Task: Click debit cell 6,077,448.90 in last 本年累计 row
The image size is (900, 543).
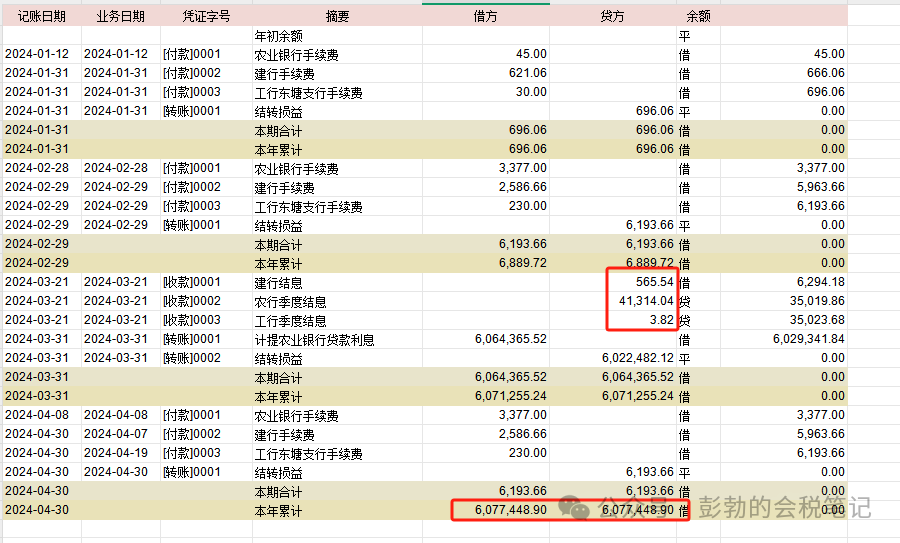Action: tap(486, 510)
